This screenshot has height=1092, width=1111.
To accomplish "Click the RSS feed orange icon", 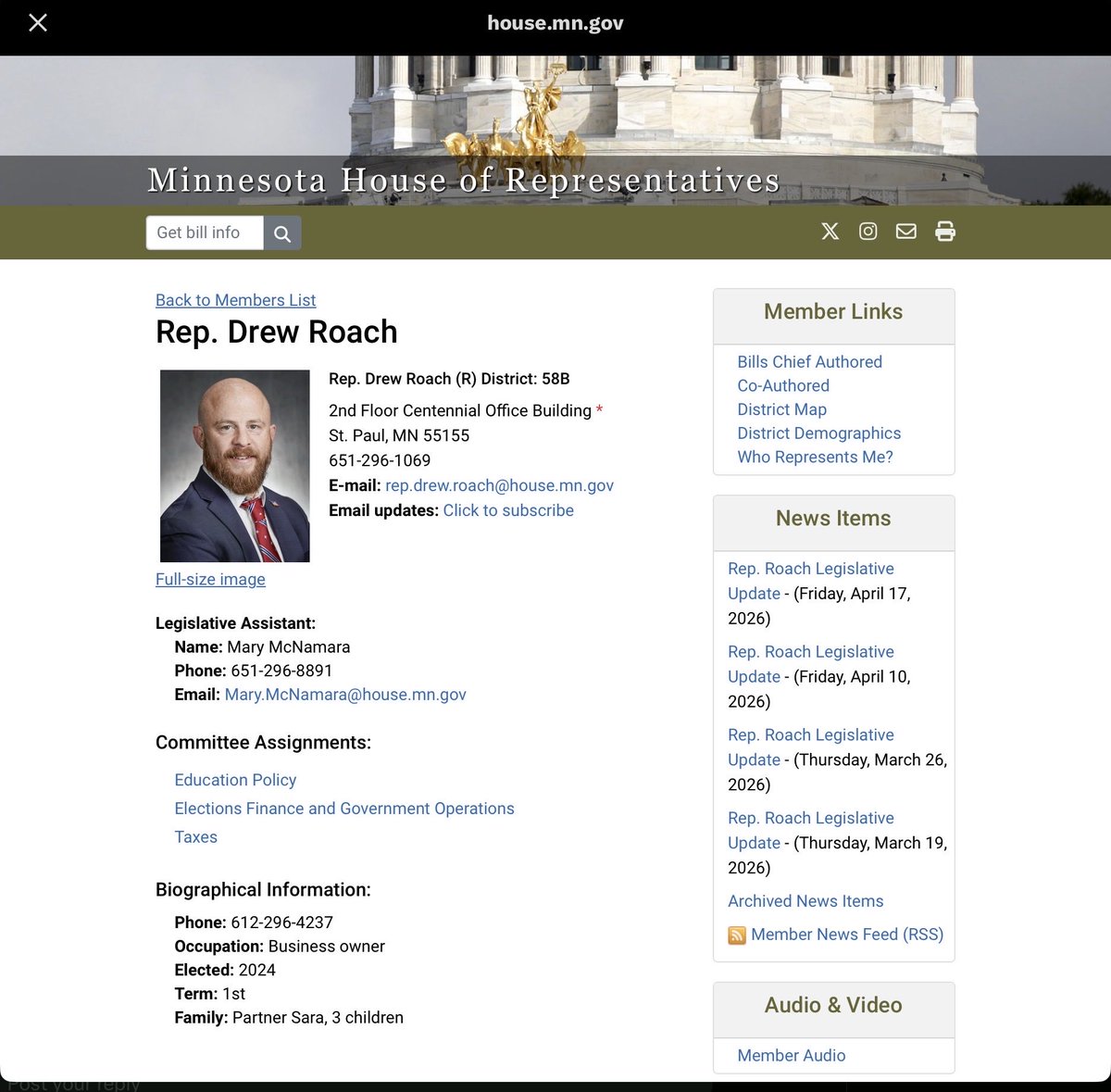I will click(x=737, y=935).
